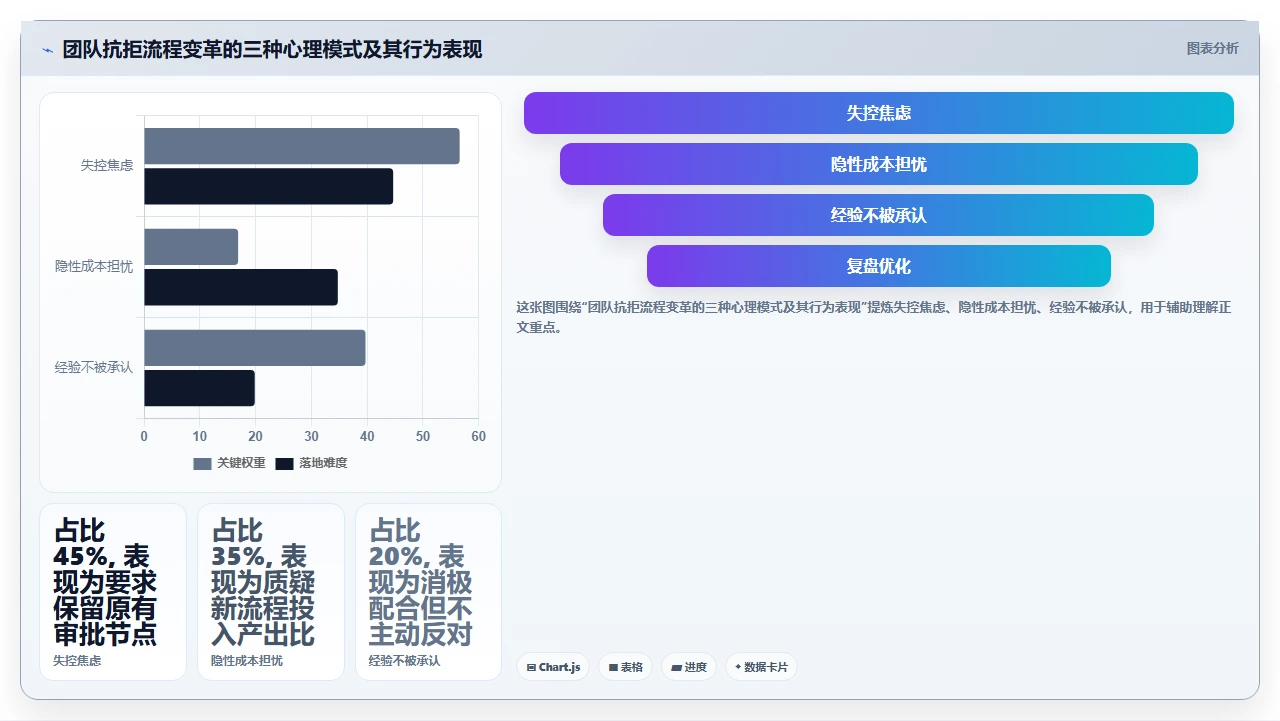The width and height of the screenshot is (1280, 721).
Task: Click the 失控焦虑 caption under the 45% card
Action: coord(77,661)
